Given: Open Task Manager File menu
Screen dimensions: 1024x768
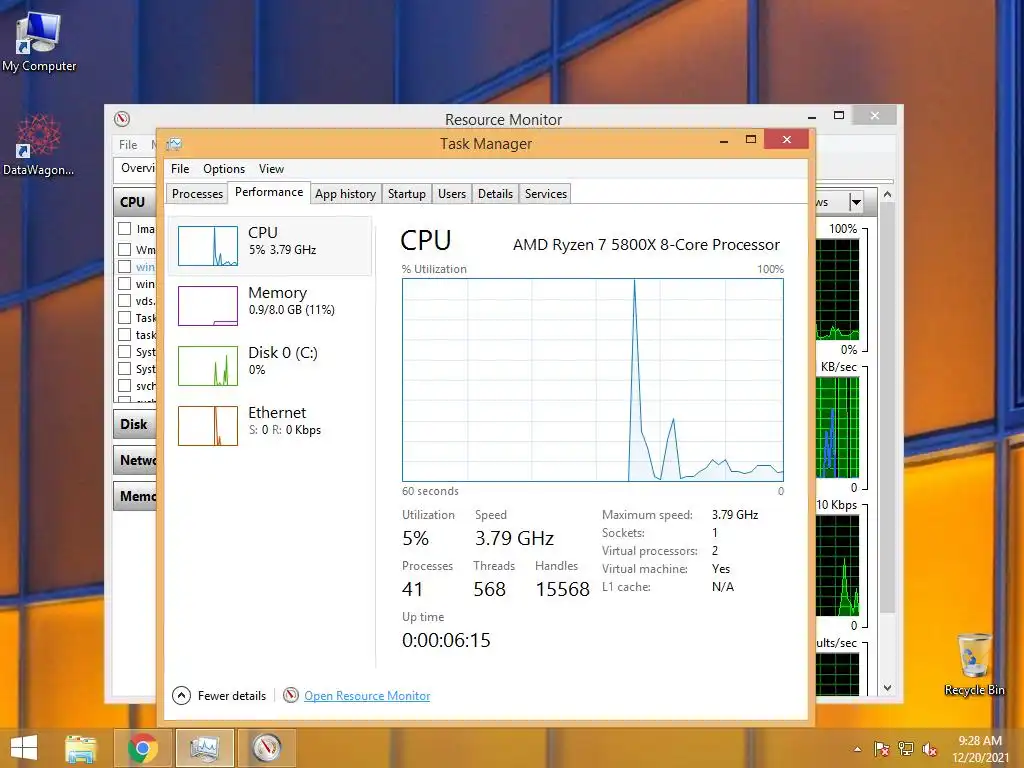Looking at the screenshot, I should coord(180,168).
